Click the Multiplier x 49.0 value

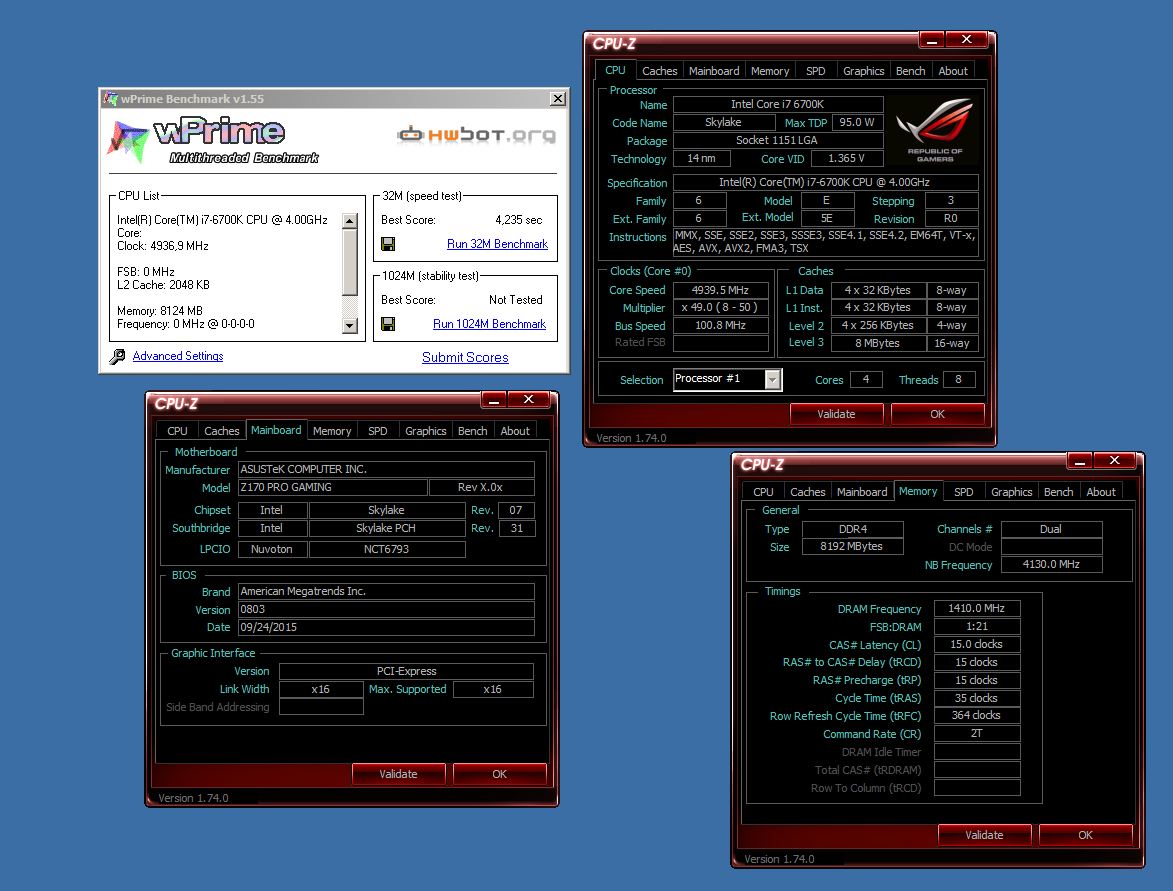(x=720, y=307)
